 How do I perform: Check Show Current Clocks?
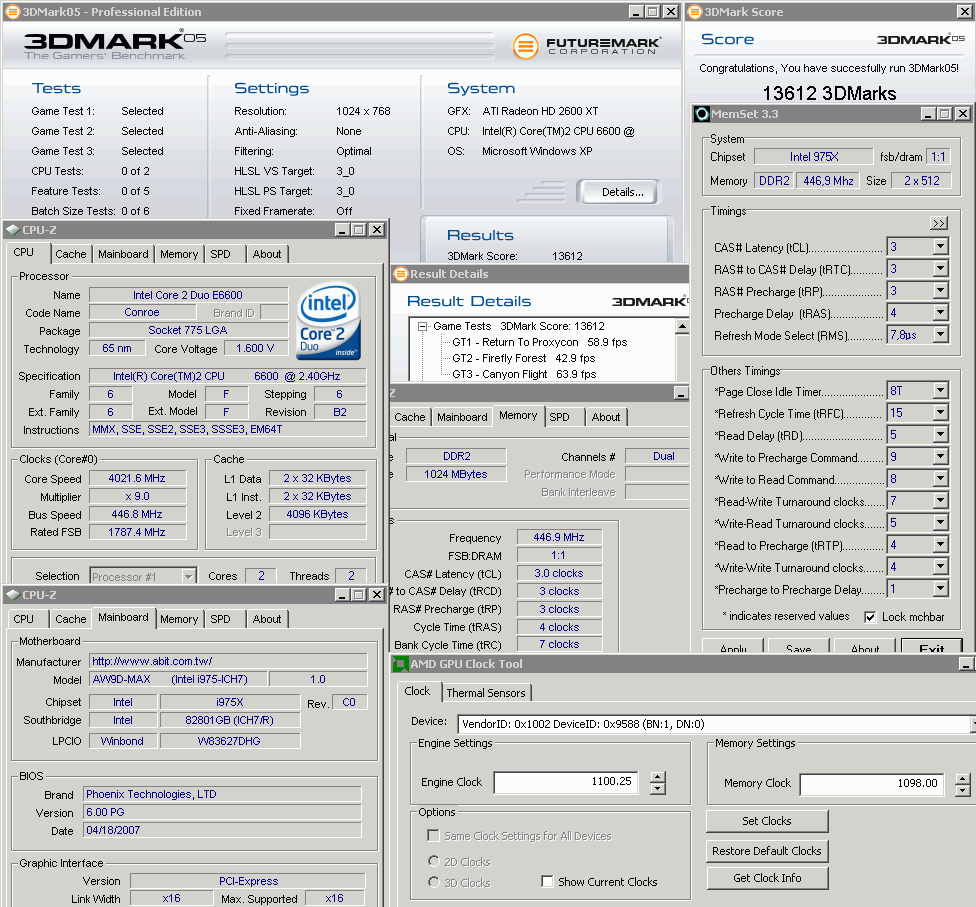[x=547, y=881]
